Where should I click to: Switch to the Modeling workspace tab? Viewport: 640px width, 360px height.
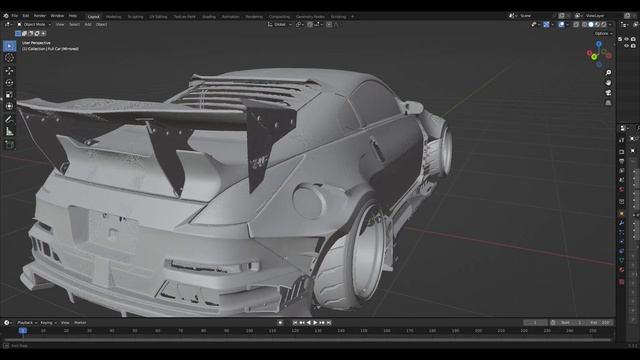tap(113, 17)
